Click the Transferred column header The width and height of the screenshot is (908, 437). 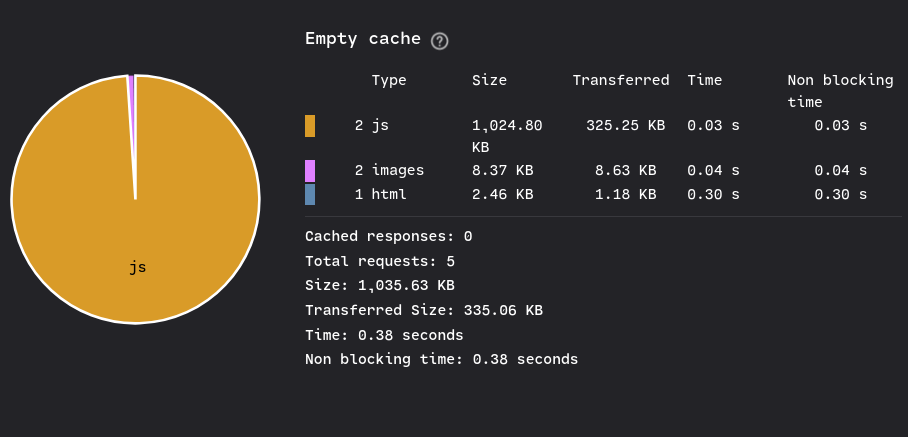pyautogui.click(x=621, y=80)
